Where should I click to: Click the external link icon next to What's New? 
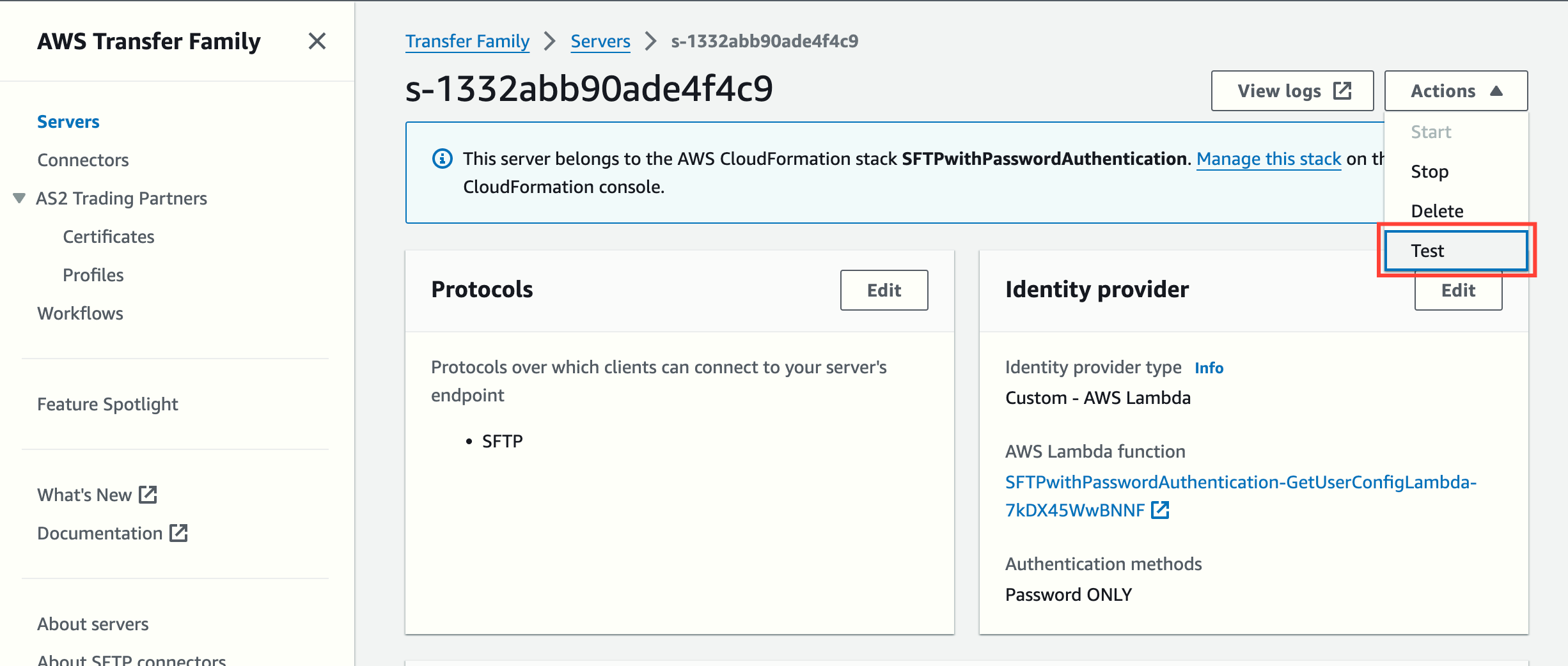pyautogui.click(x=148, y=493)
